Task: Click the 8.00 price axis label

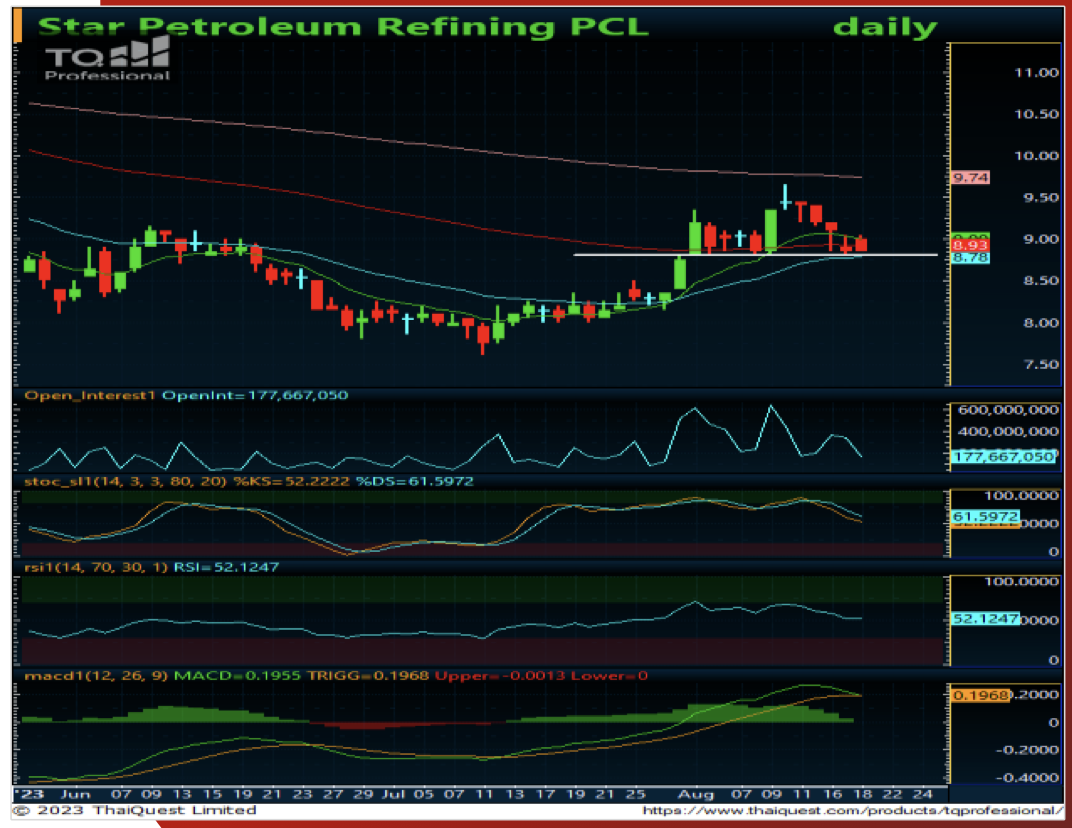Action: (x=1040, y=323)
